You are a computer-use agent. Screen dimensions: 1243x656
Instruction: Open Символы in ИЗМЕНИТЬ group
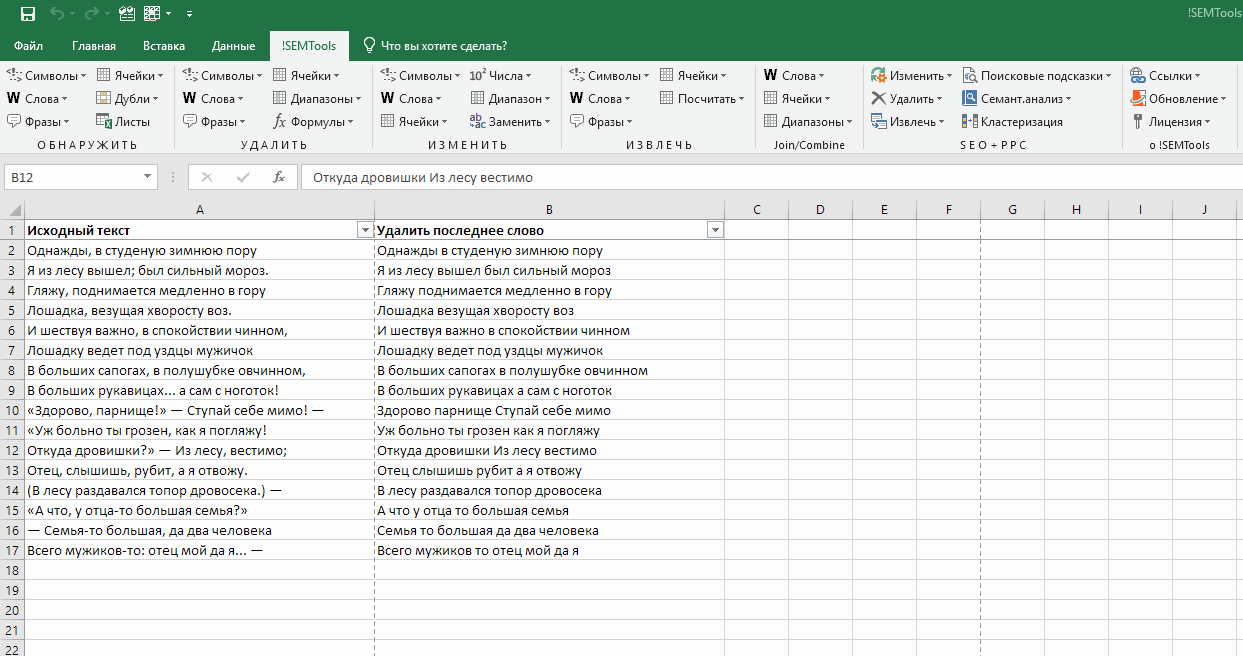pos(420,75)
